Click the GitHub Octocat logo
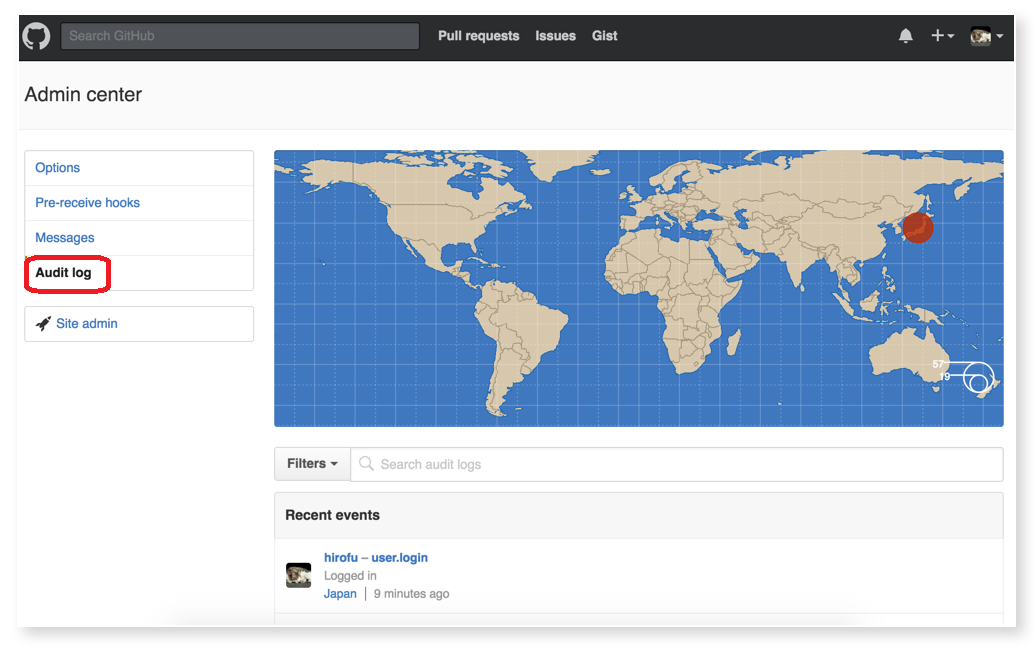This screenshot has height=647, width=1036. [36, 36]
